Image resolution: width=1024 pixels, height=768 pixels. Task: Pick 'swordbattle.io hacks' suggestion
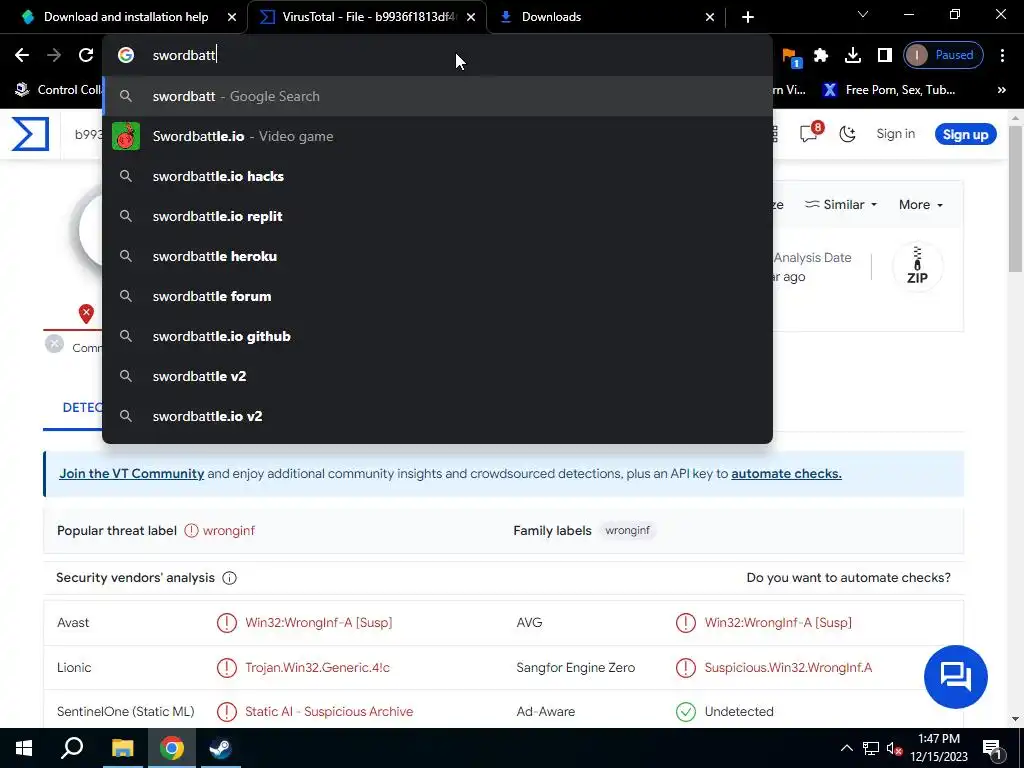tap(438, 176)
